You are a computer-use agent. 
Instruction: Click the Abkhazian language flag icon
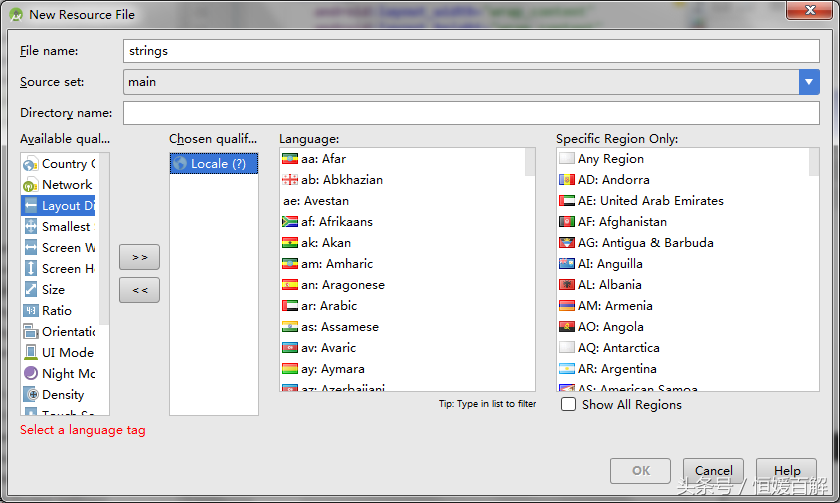coord(290,180)
